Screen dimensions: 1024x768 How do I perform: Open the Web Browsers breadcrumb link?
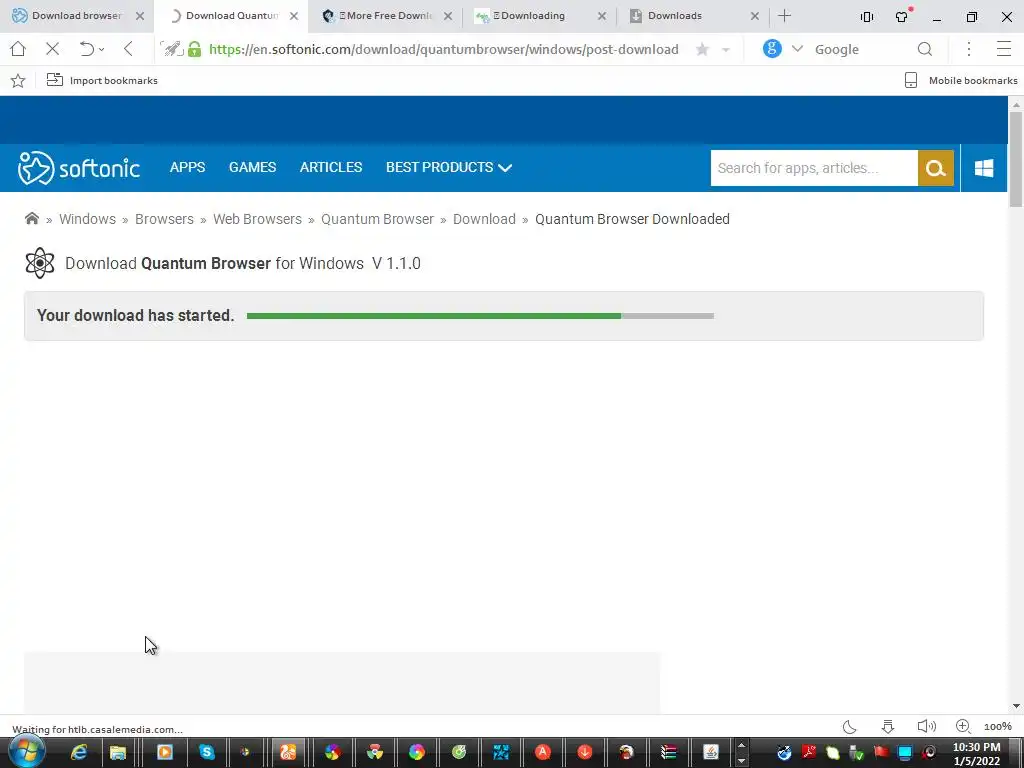point(257,219)
